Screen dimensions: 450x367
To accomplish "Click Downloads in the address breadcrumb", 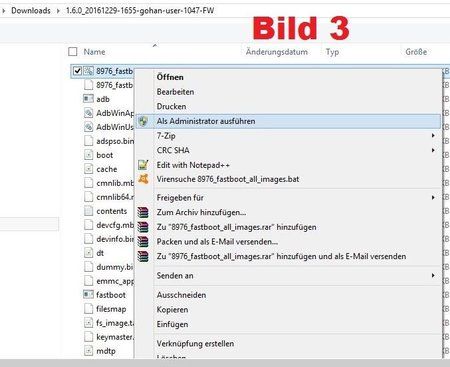I will click(31, 11).
